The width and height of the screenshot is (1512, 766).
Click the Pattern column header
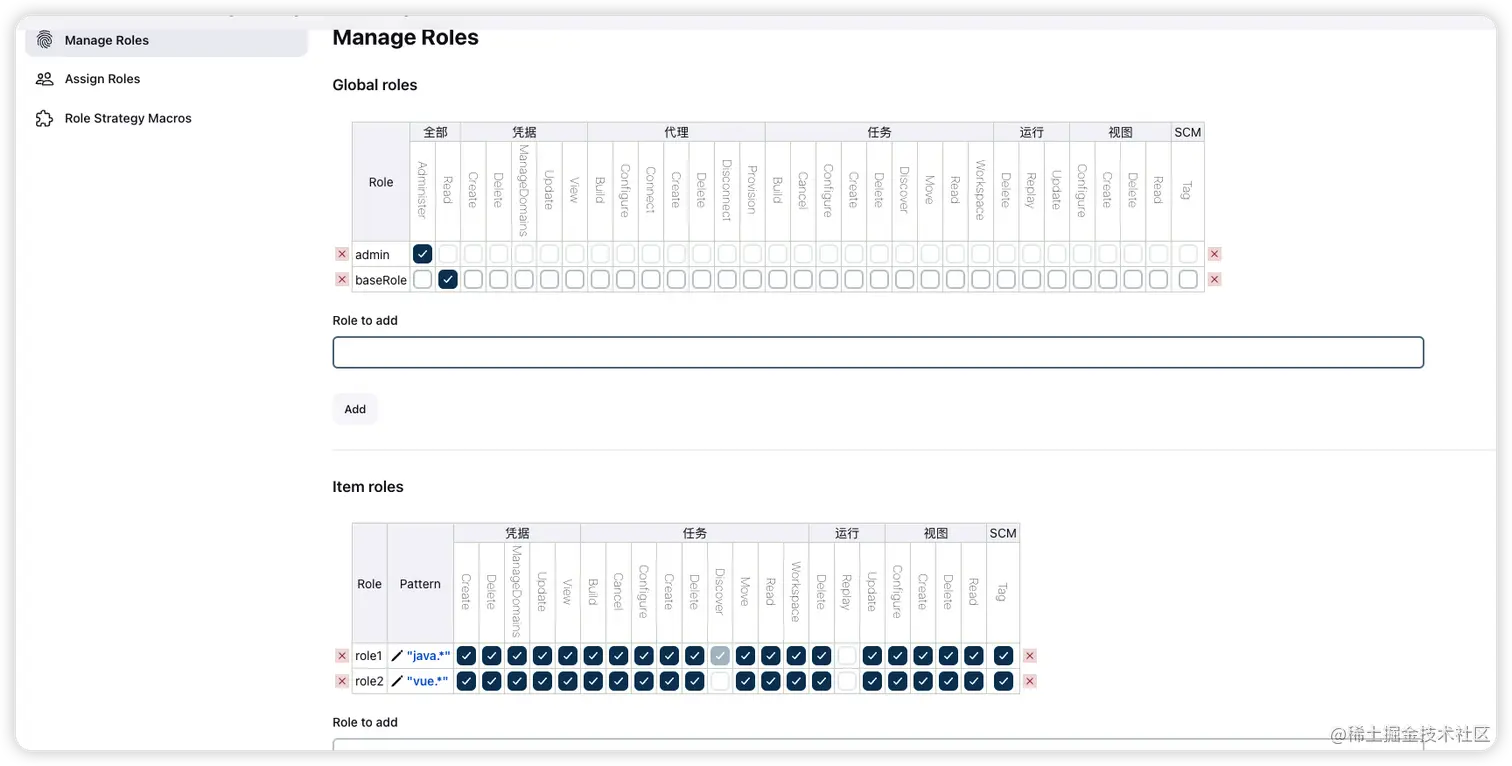point(420,584)
